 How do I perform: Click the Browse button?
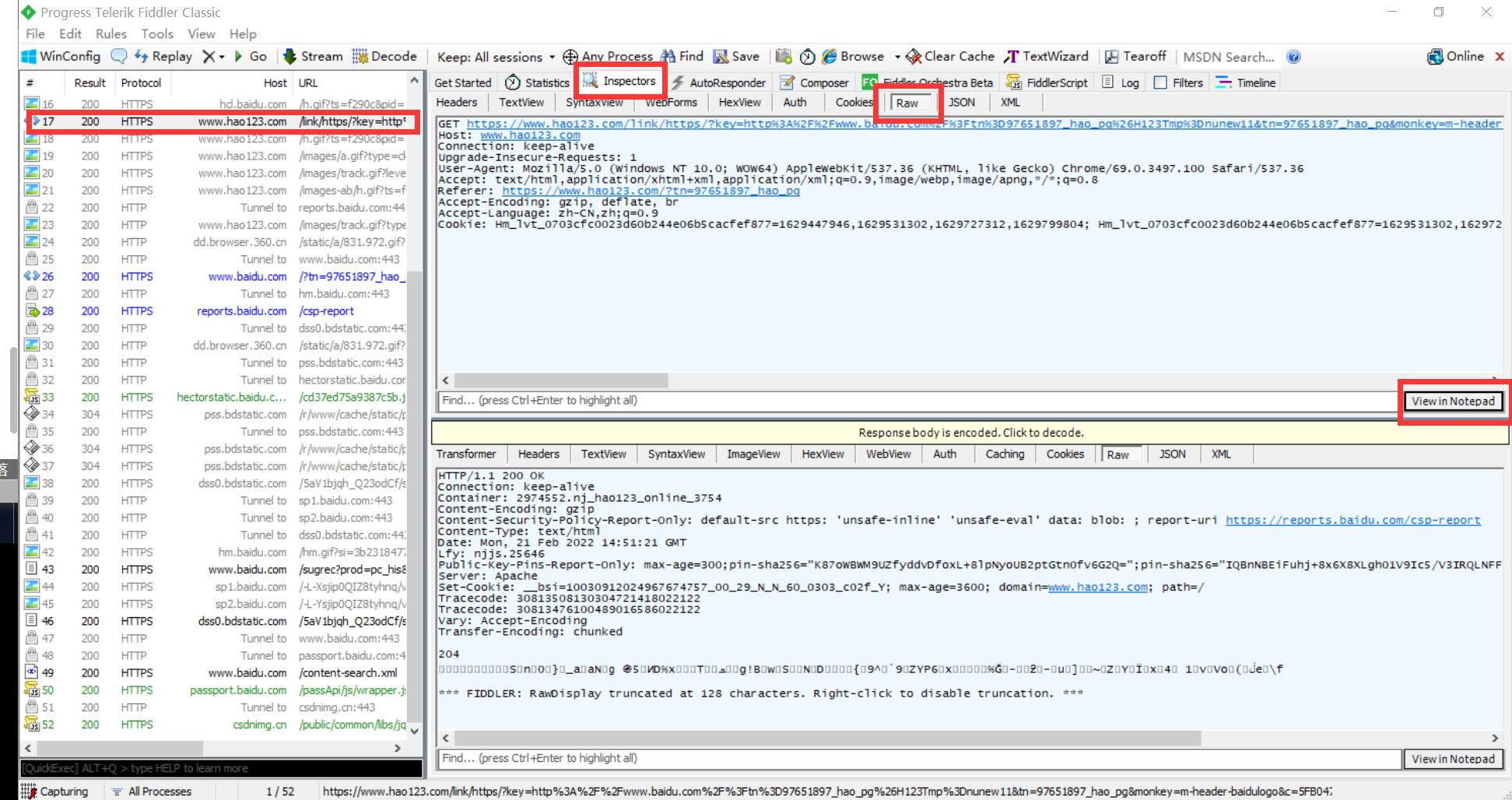coord(854,57)
